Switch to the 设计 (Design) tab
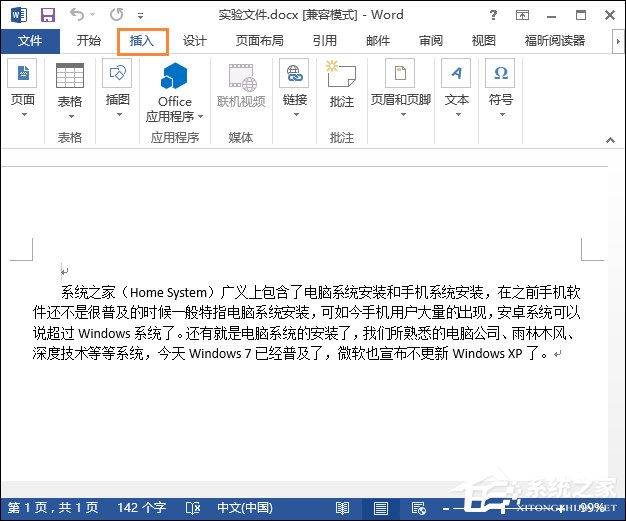The image size is (626, 521). (x=195, y=41)
